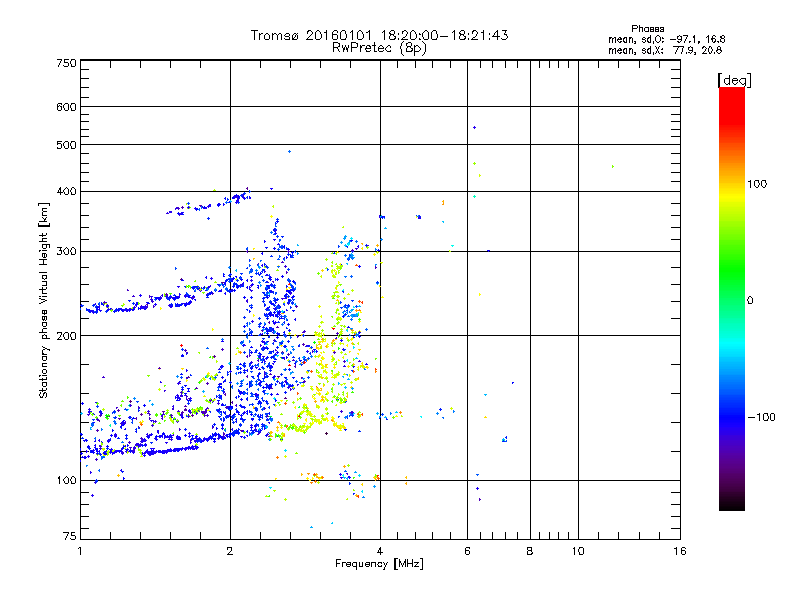800x600 pixels.
Task: Click the x-axis tick label '2'
Action: coord(230,551)
